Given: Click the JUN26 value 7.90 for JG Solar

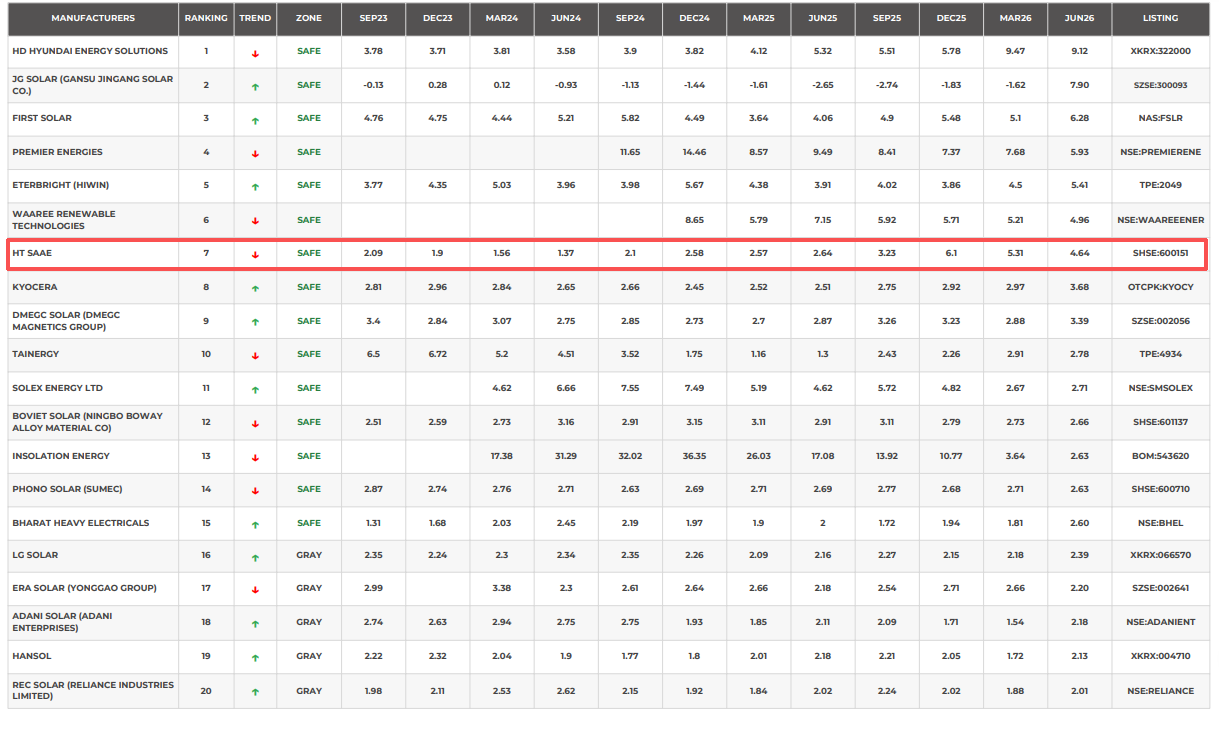Looking at the screenshot, I should [1079, 85].
